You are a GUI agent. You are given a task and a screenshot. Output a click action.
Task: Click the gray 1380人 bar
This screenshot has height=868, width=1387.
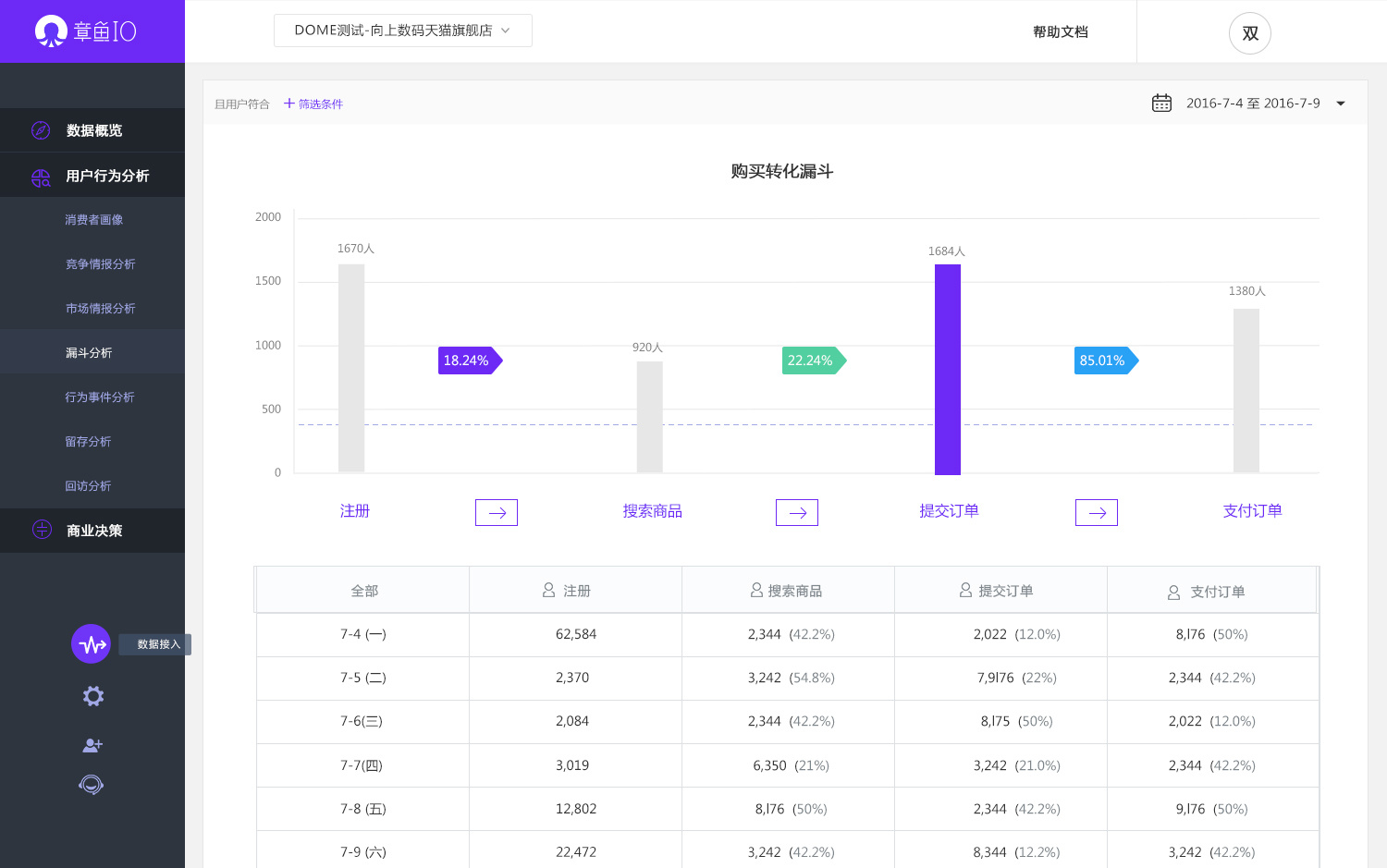pyautogui.click(x=1246, y=390)
